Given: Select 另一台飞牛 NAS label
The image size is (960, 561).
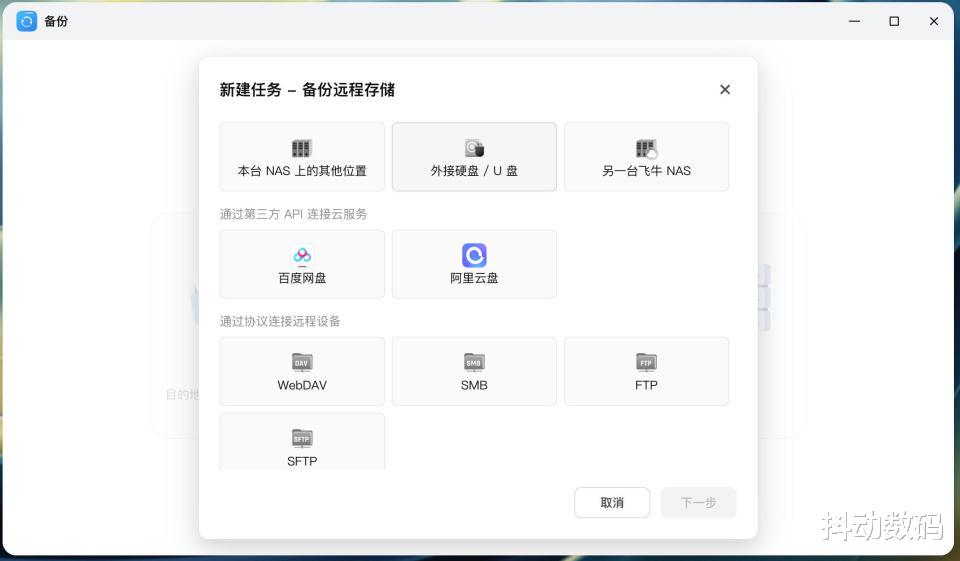Looking at the screenshot, I should 647,171.
